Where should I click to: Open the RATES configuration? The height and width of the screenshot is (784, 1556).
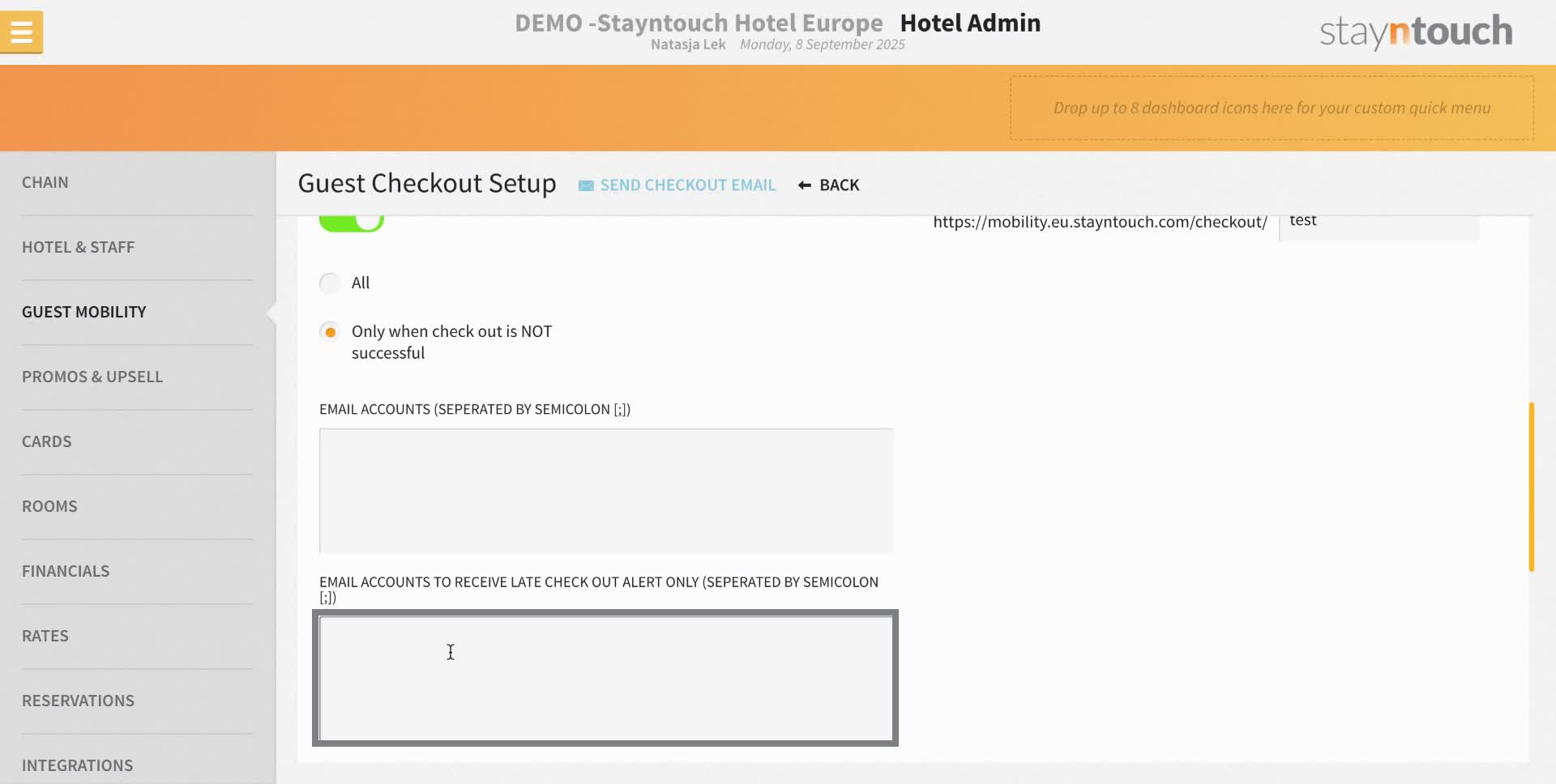click(x=45, y=636)
